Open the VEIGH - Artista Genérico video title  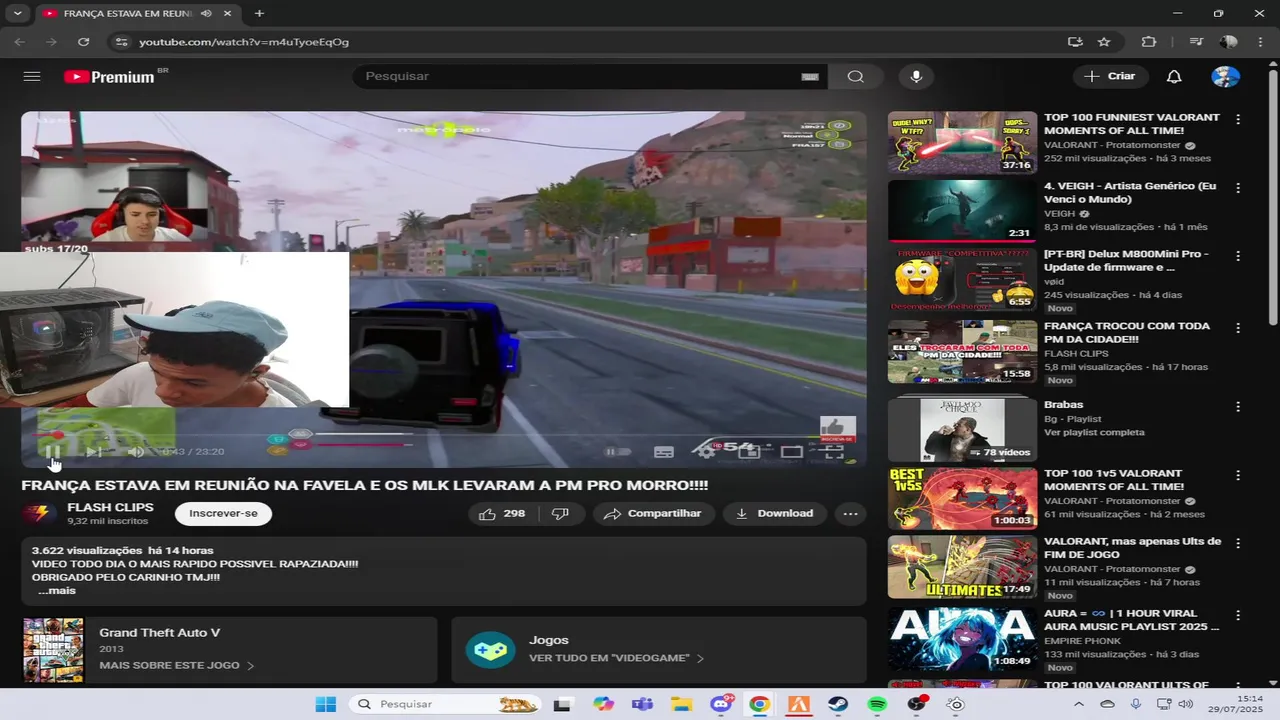click(1130, 193)
